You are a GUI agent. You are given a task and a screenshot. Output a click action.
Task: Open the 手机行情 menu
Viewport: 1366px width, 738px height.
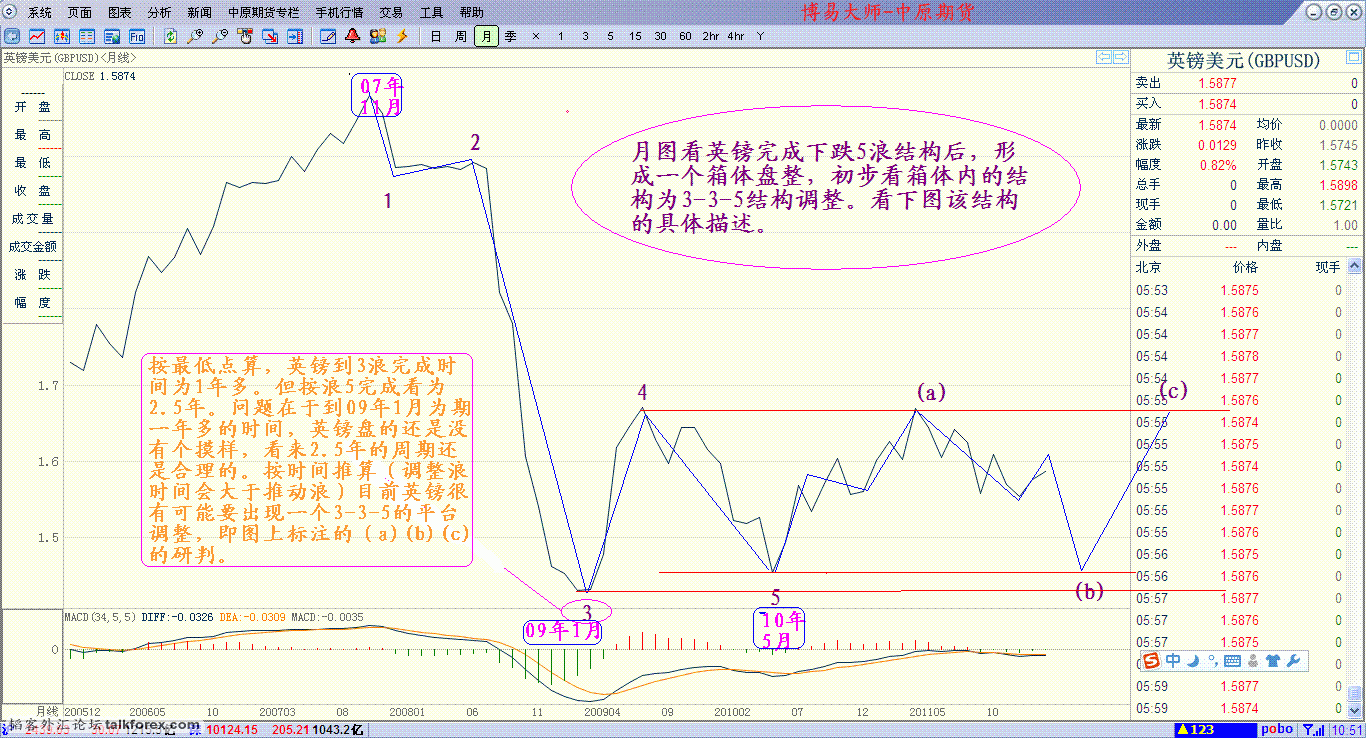339,13
